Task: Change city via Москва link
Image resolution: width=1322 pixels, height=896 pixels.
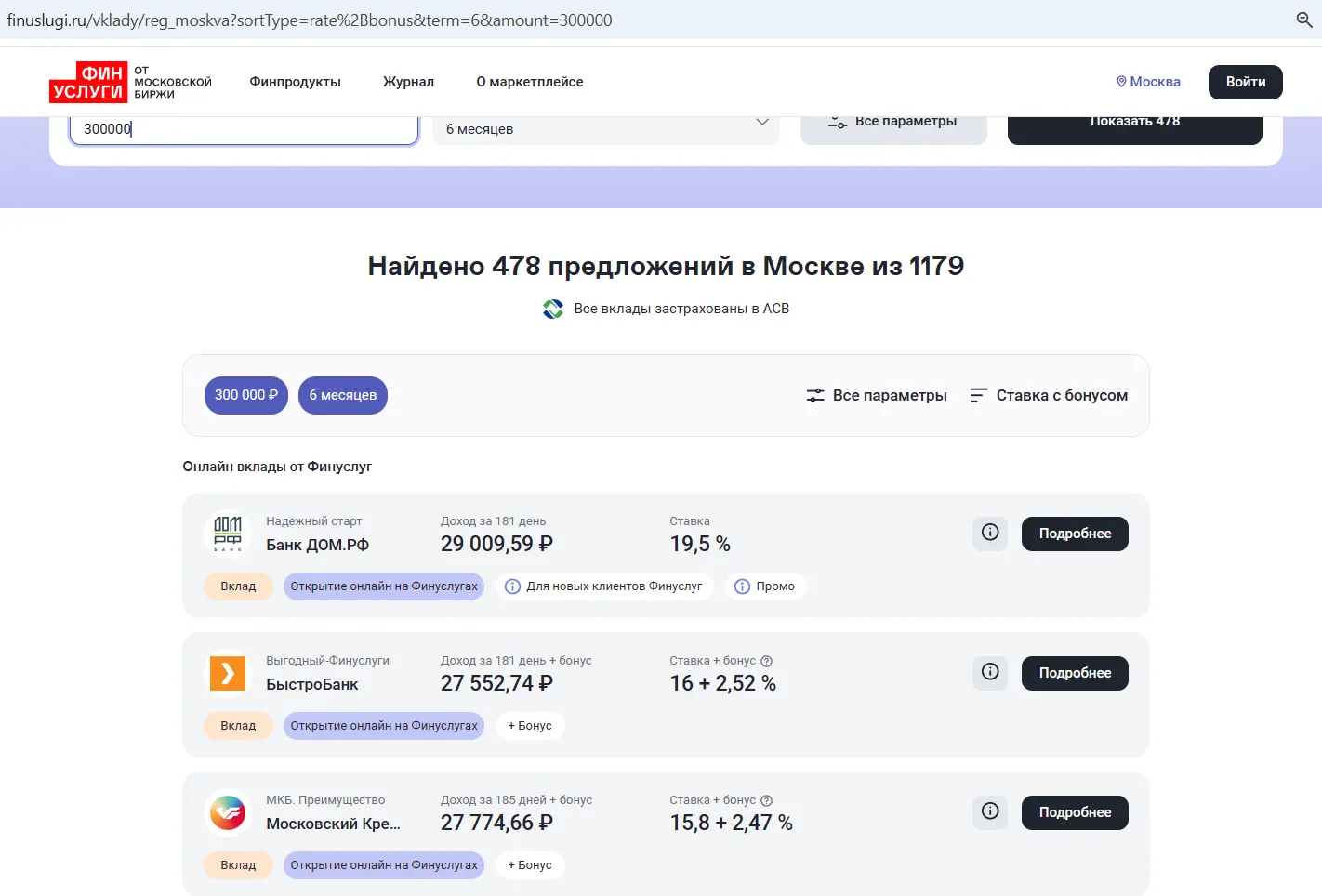Action: click(1148, 82)
